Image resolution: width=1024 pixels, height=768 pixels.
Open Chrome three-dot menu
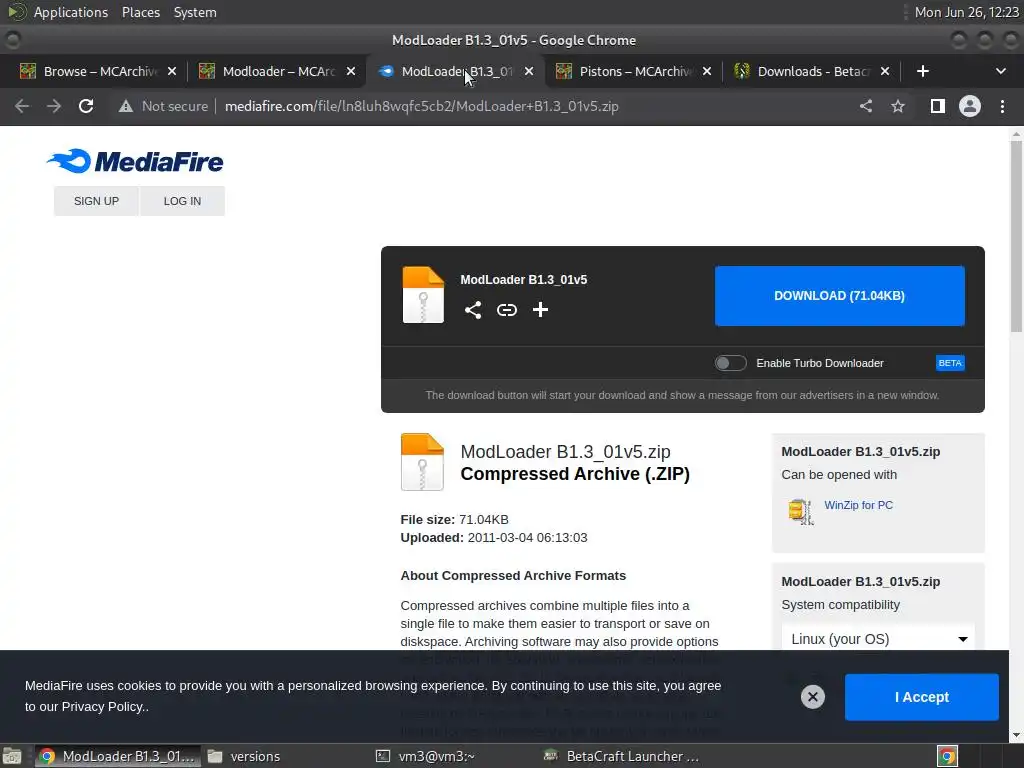[1002, 106]
